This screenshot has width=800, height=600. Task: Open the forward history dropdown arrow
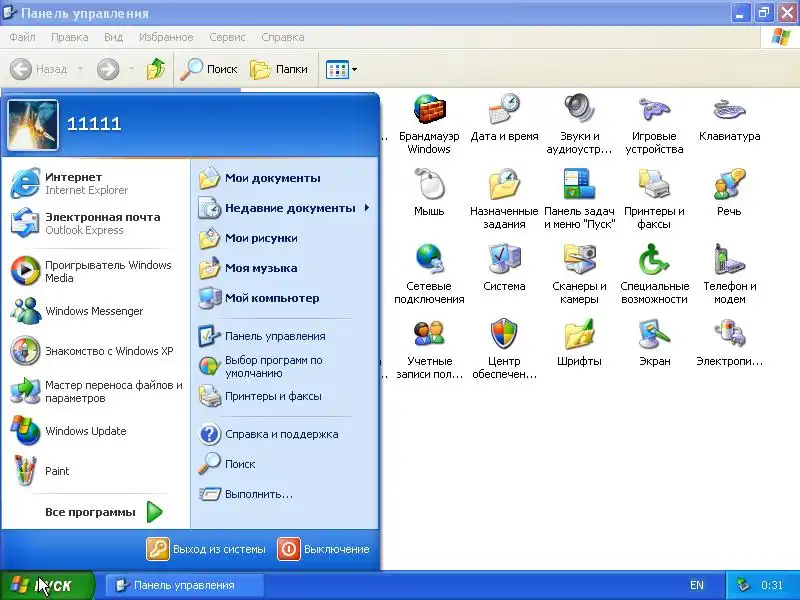131,69
